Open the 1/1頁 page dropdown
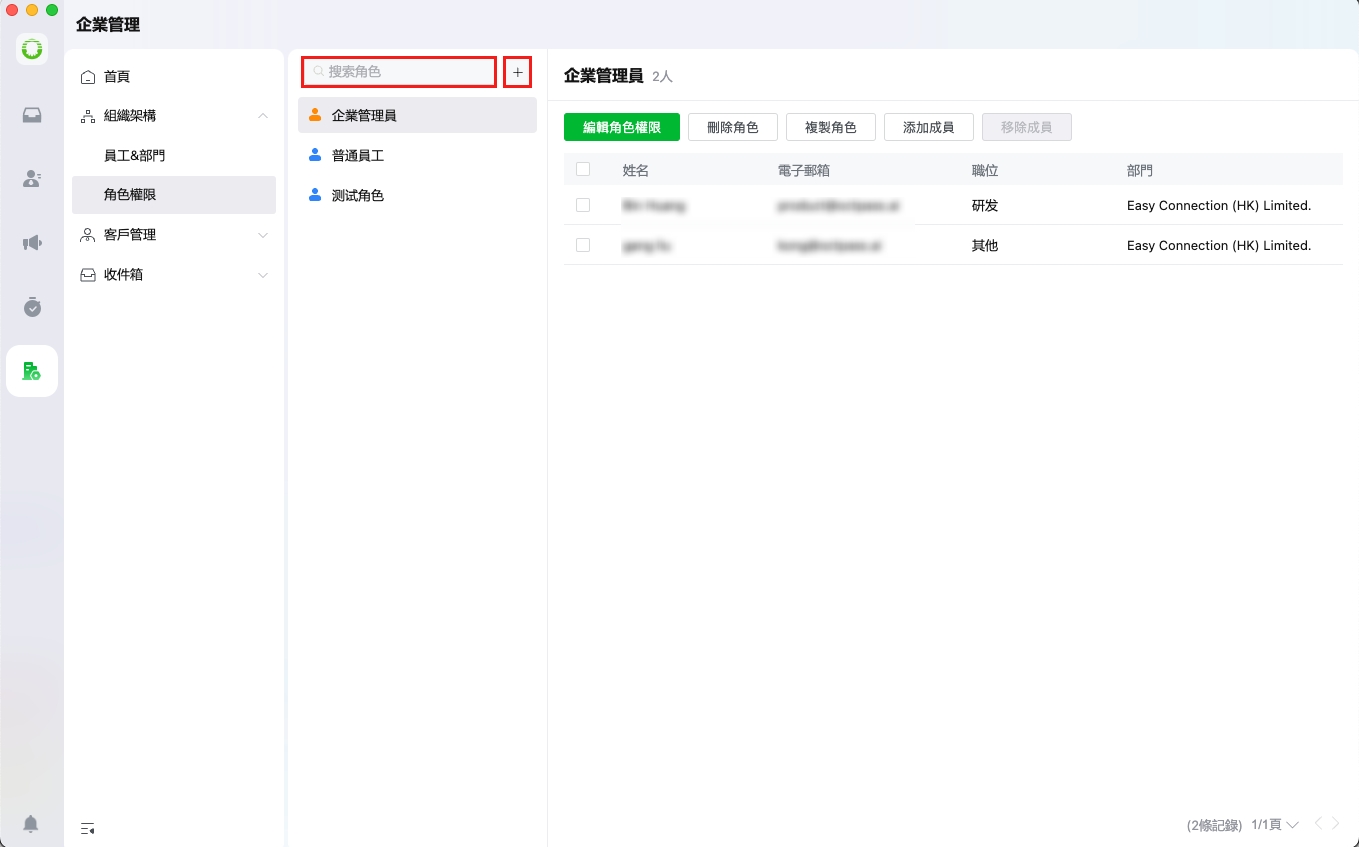Image resolution: width=1359 pixels, height=847 pixels. (1275, 825)
